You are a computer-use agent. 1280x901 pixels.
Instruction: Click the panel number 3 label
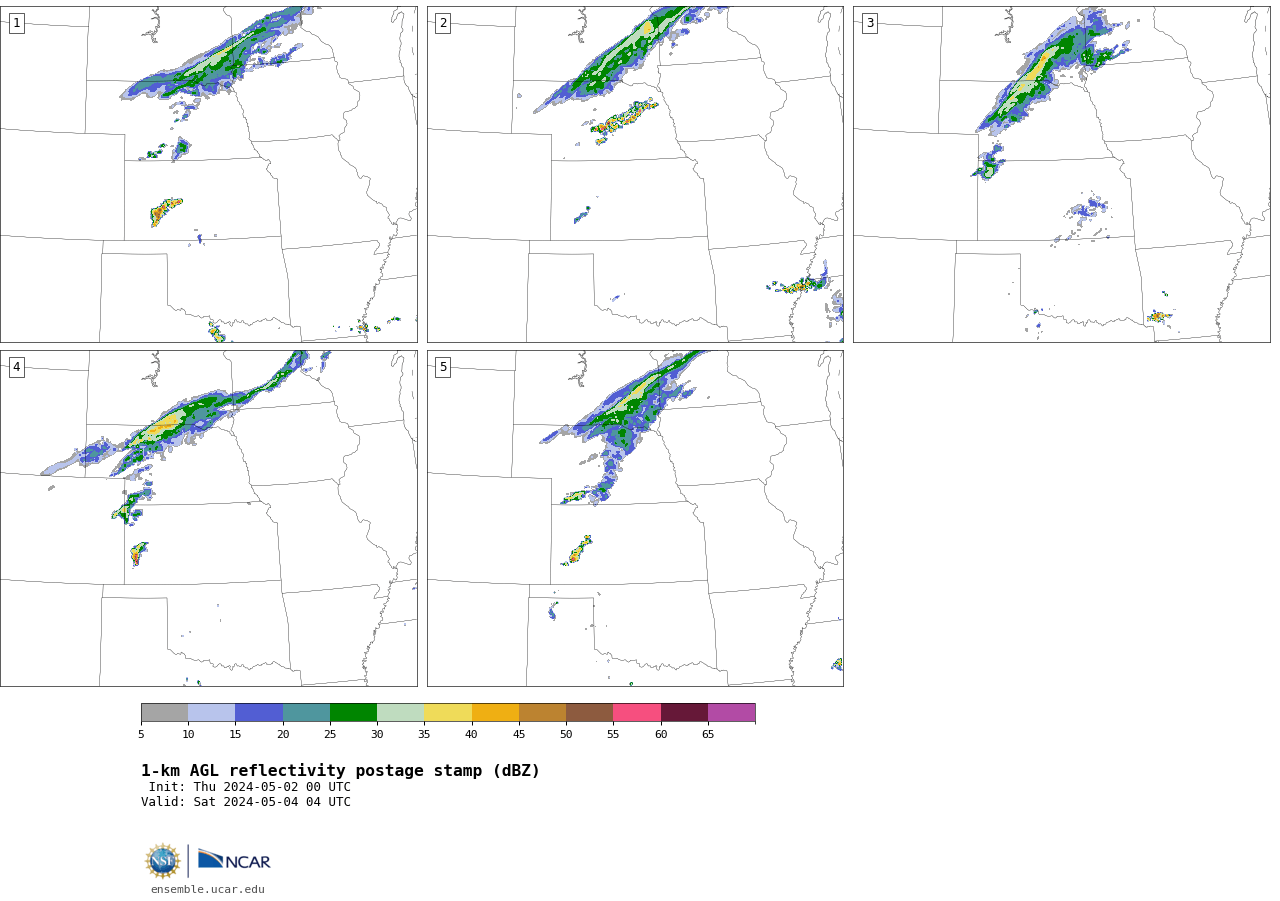pos(869,23)
